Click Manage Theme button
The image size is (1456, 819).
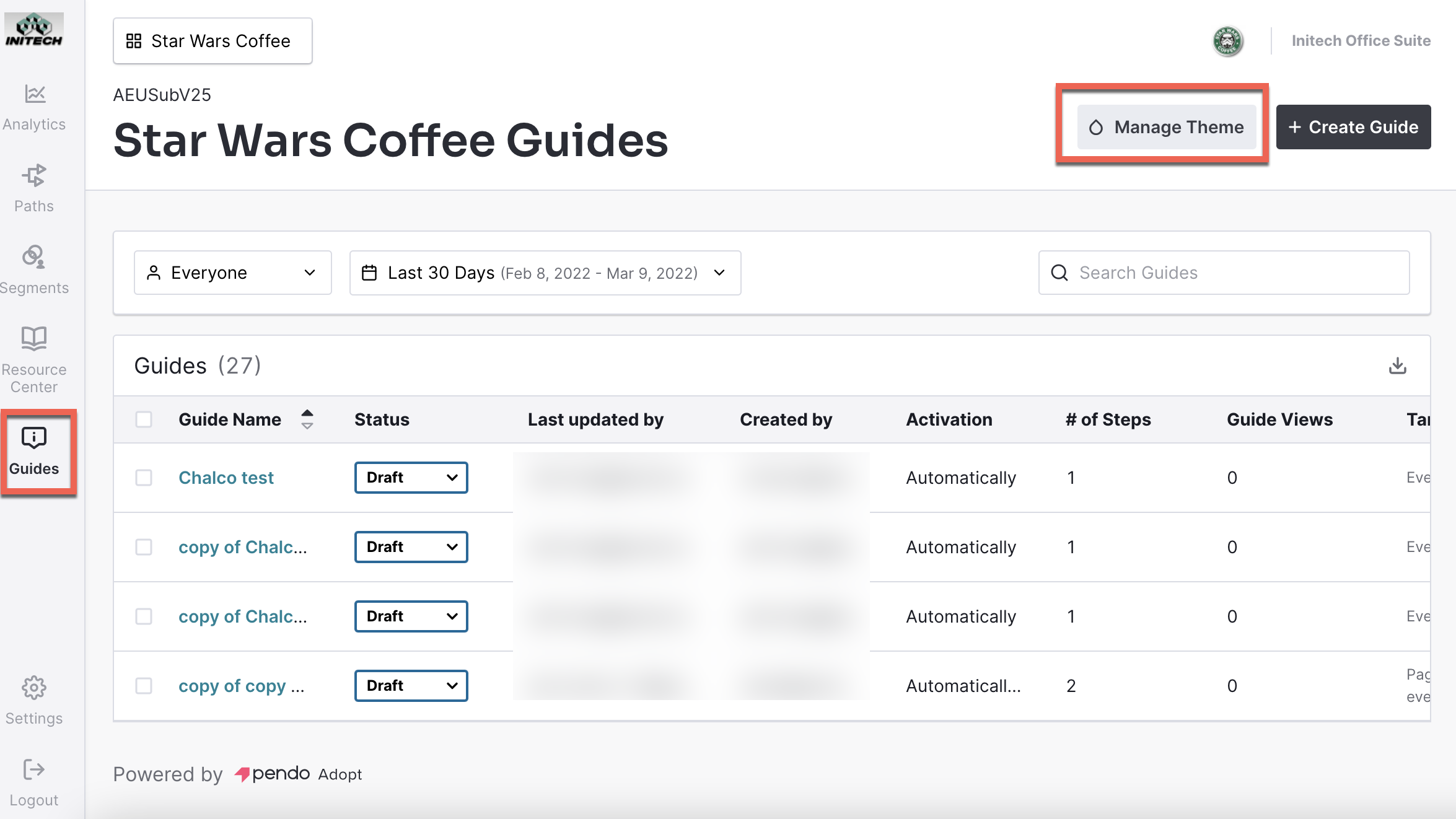tap(1167, 127)
